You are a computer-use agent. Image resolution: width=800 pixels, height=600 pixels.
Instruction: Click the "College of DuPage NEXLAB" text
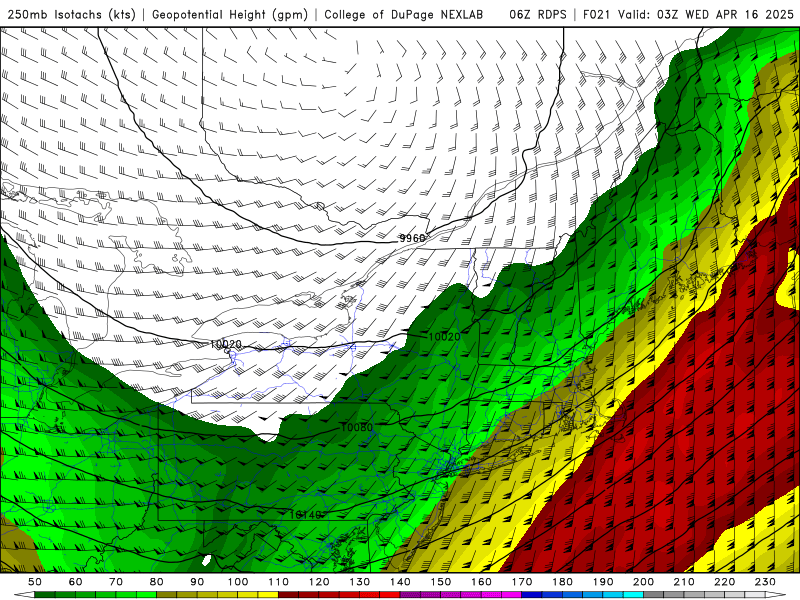404,14
